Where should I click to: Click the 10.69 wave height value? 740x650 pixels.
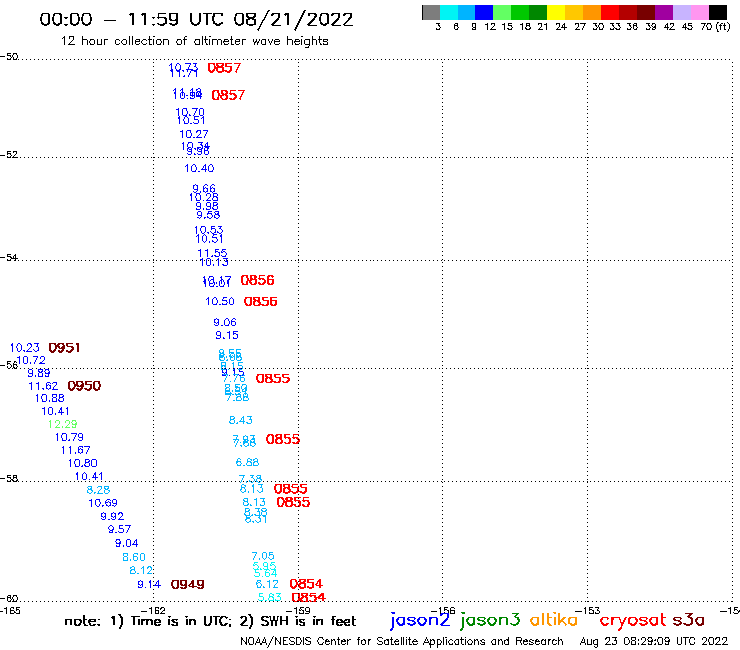pyautogui.click(x=103, y=503)
